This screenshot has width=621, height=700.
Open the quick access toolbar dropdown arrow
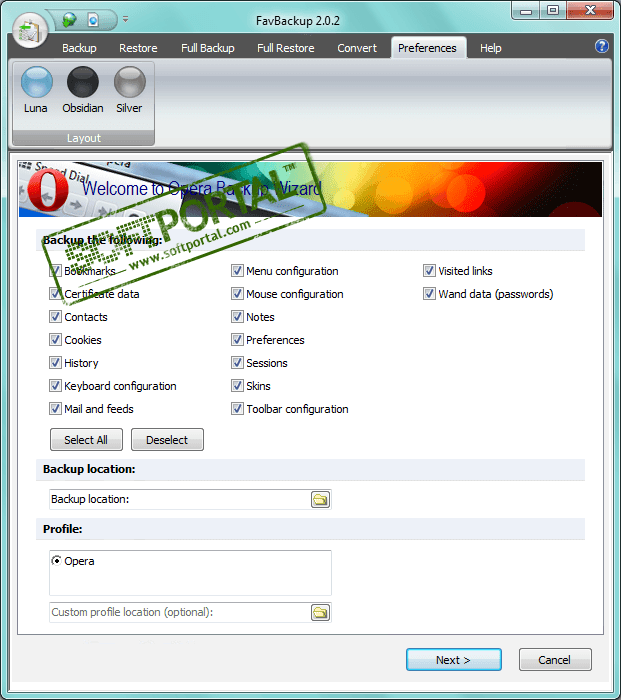point(125,19)
